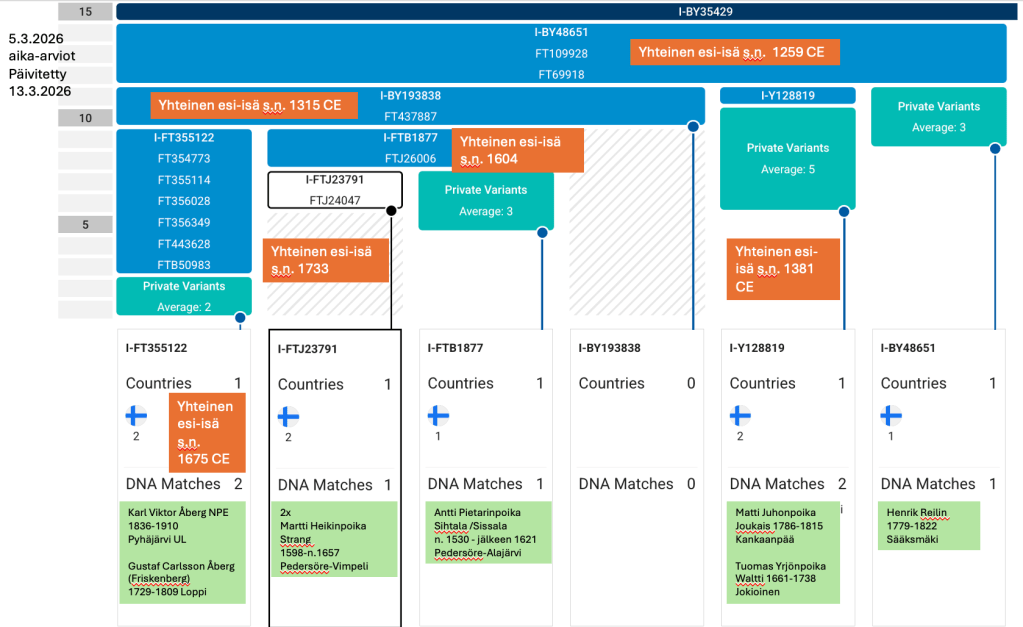
Task: Select the orange 1733 common ancestor label
Action: (x=325, y=260)
